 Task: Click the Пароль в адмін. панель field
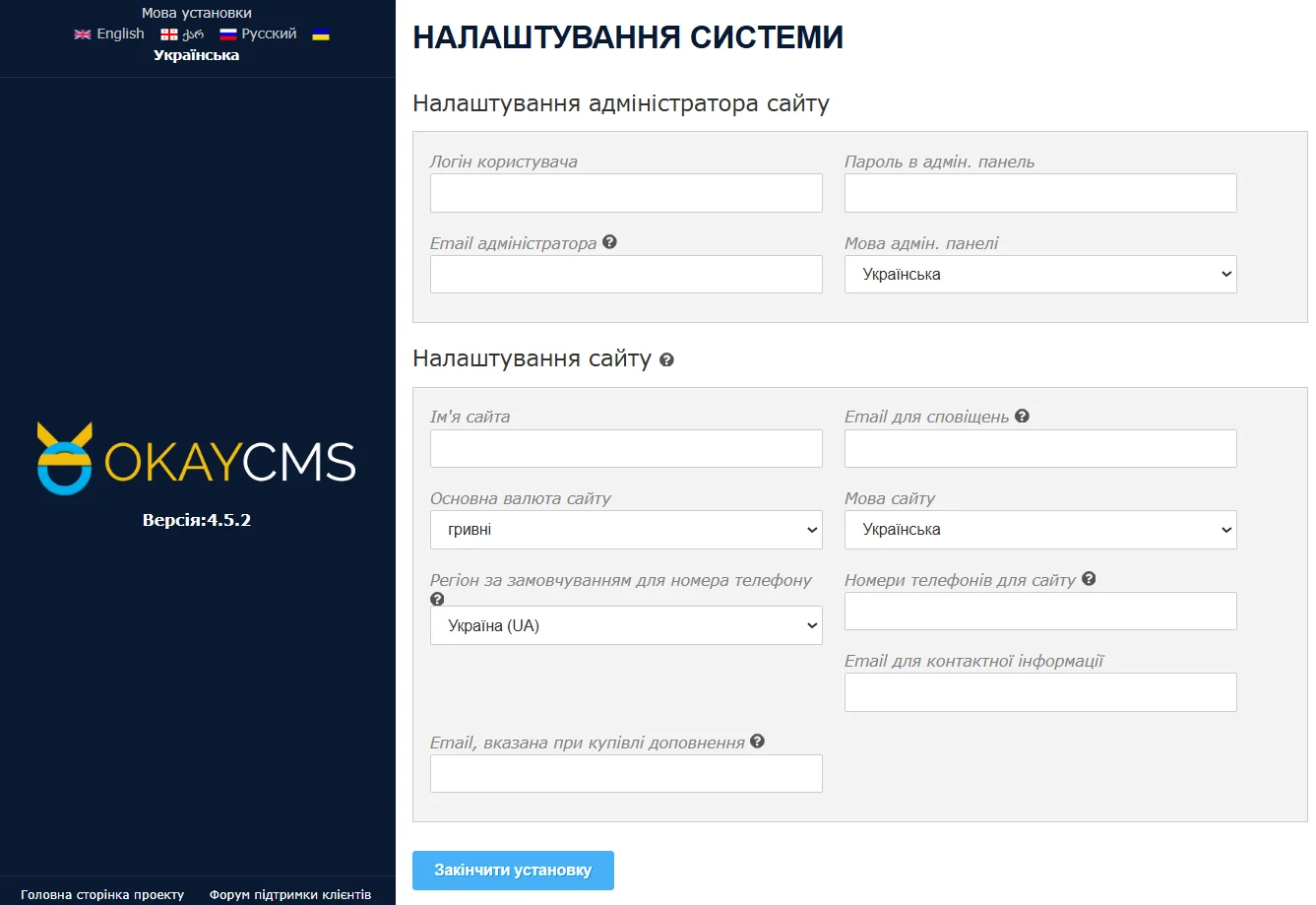1039,193
